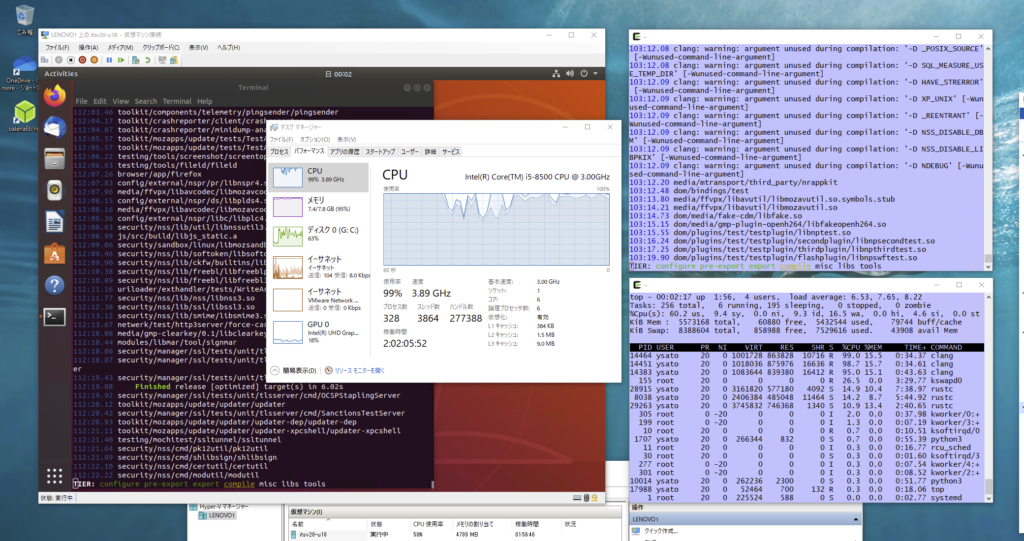Open the Recycle Bin desktop icon

click(24, 17)
